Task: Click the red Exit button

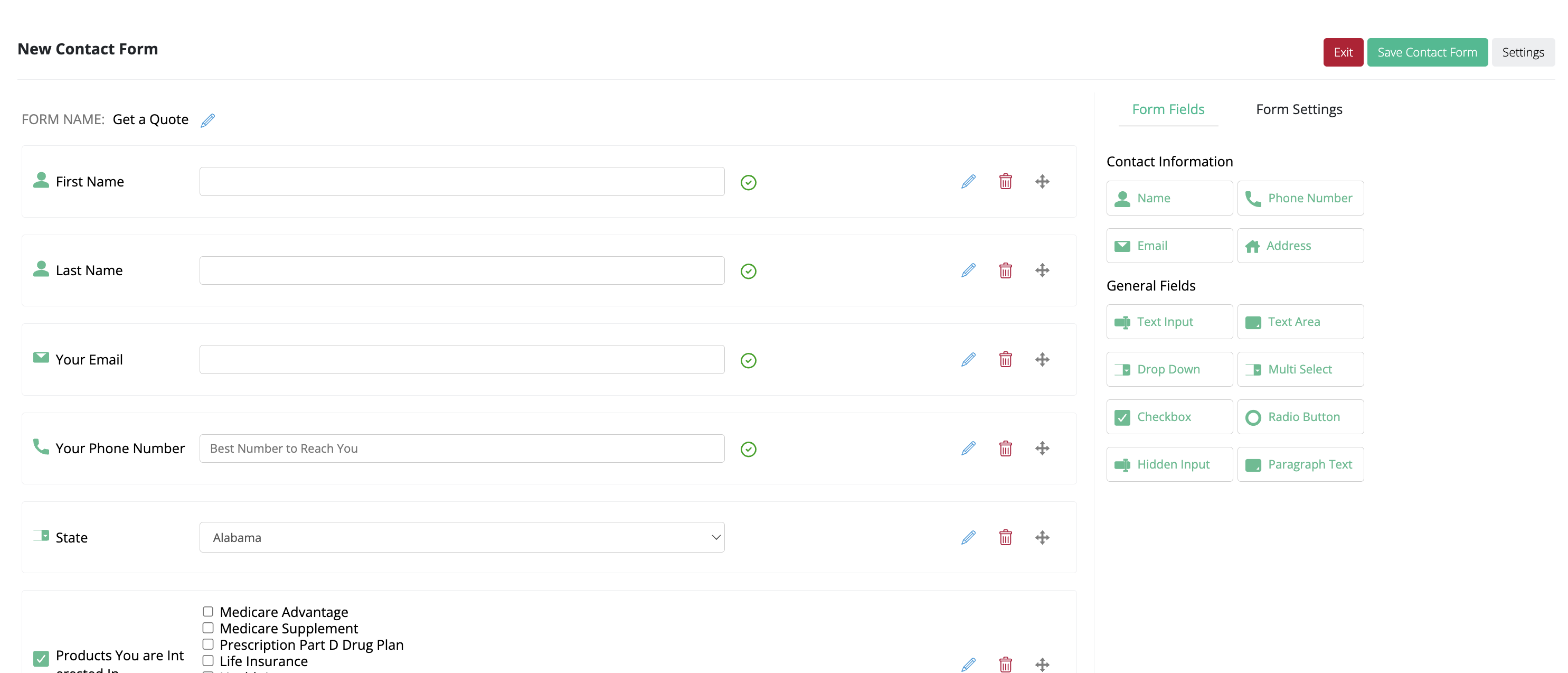Action: pyautogui.click(x=1342, y=52)
